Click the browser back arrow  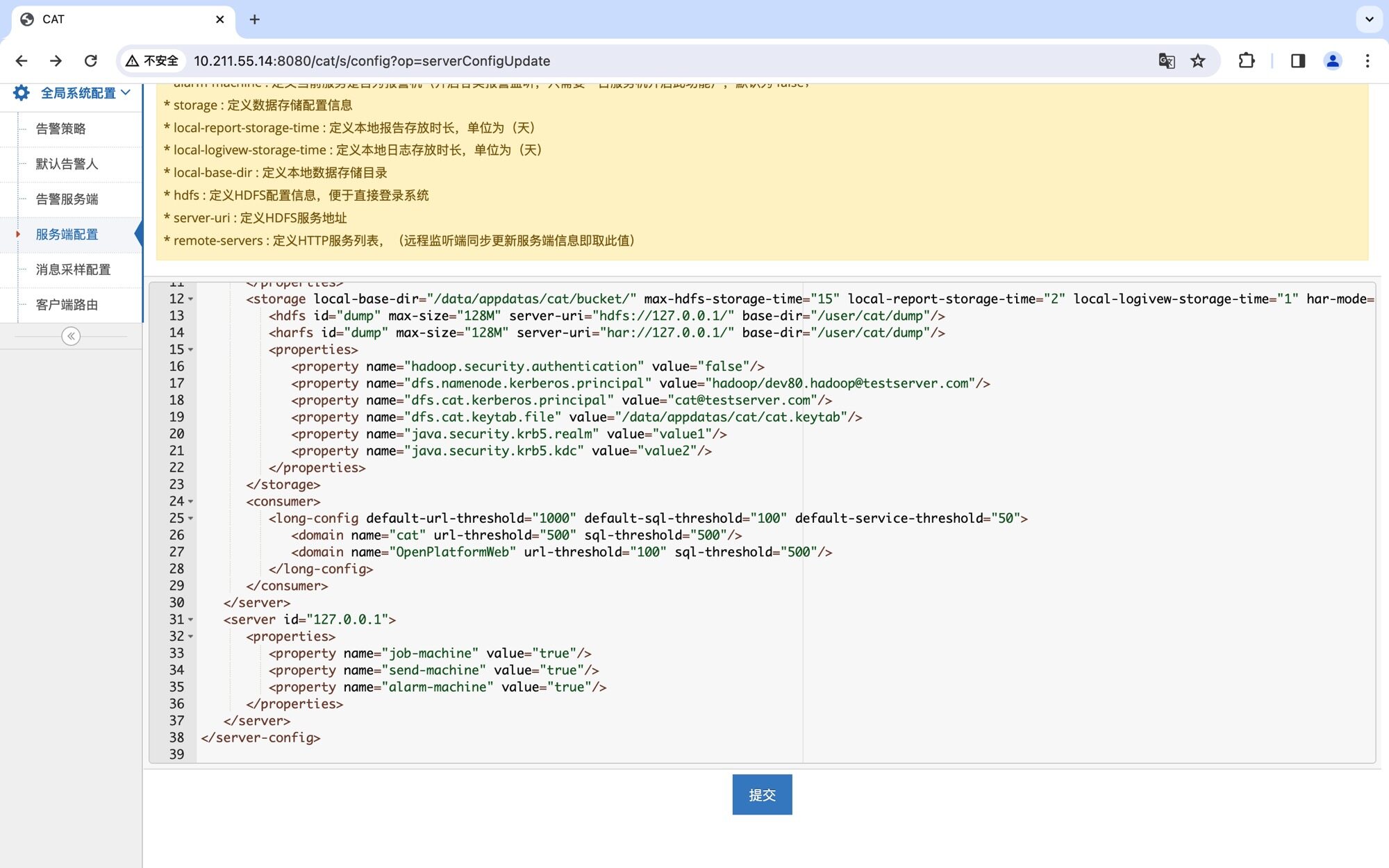click(22, 61)
